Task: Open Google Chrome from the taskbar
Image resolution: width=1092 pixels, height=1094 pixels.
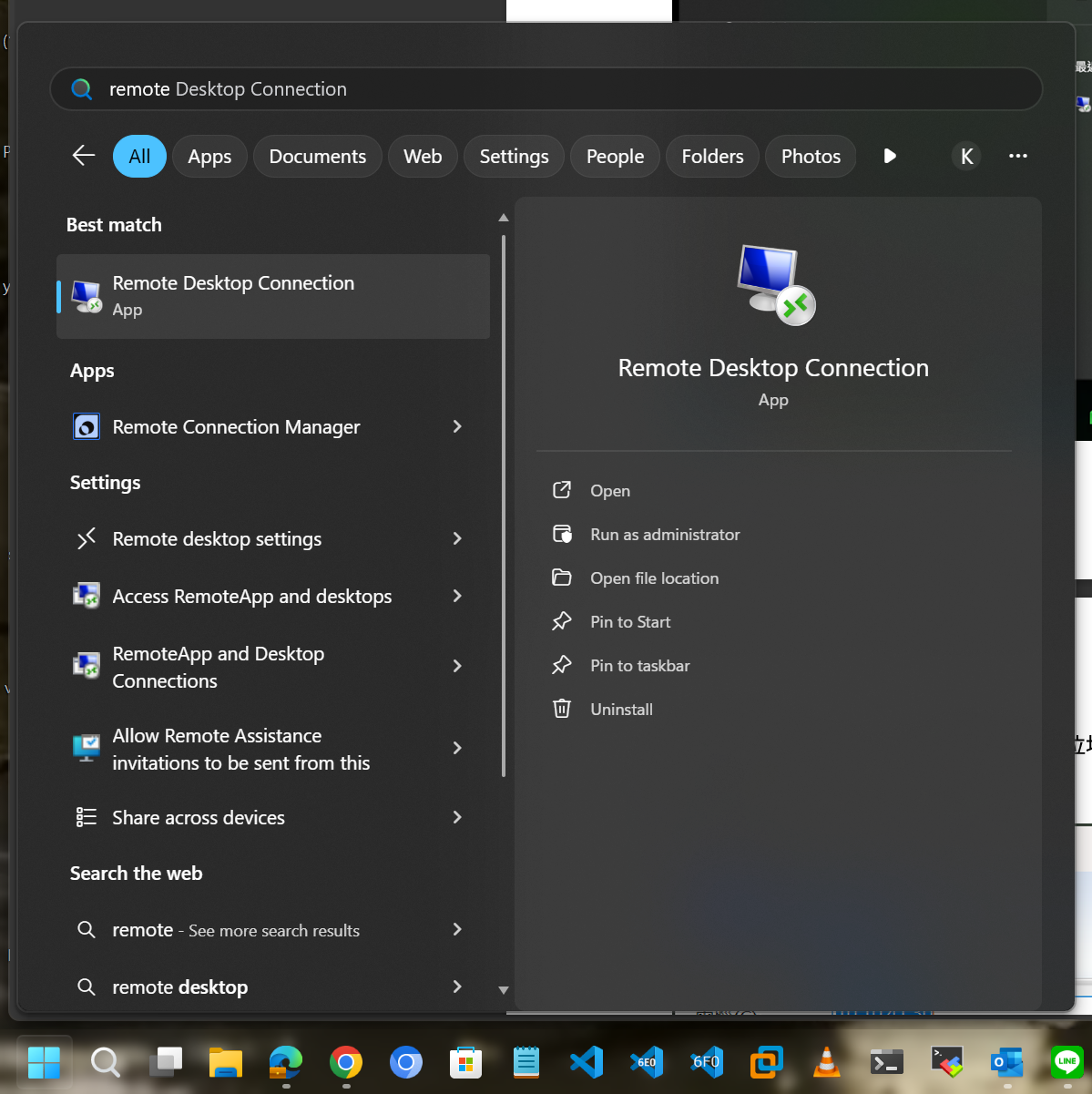Action: (346, 1062)
